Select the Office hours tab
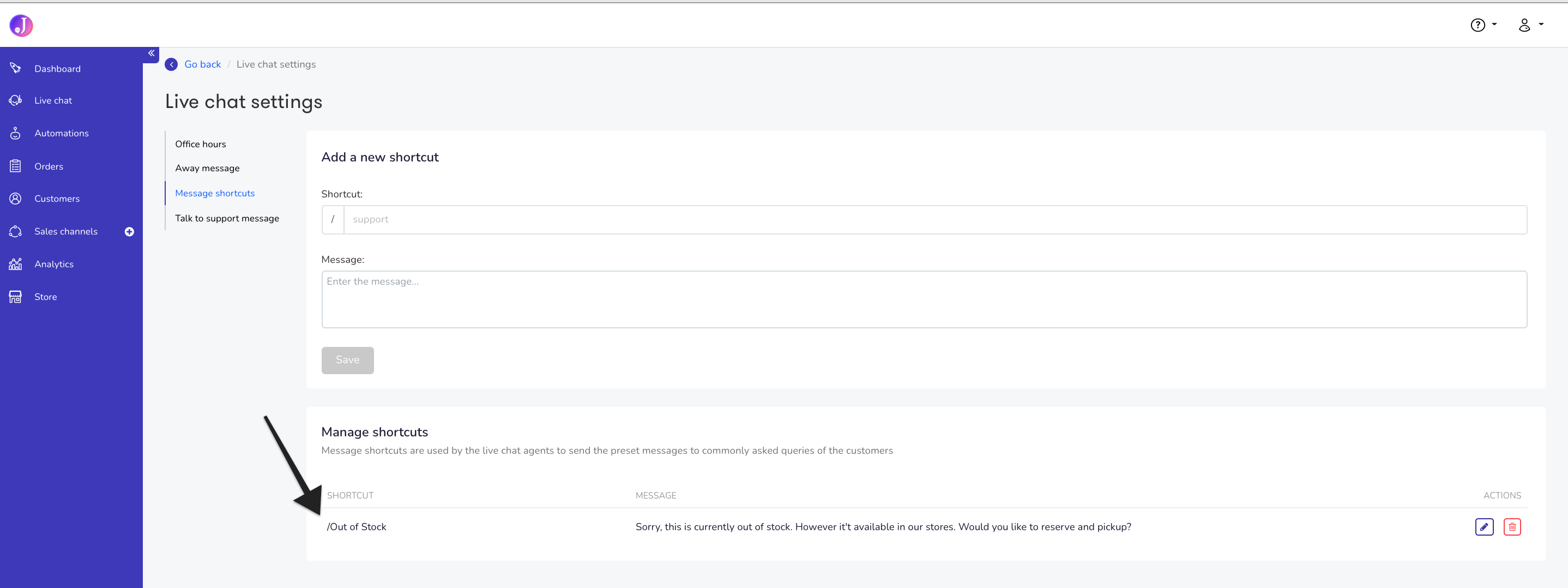 tap(200, 144)
